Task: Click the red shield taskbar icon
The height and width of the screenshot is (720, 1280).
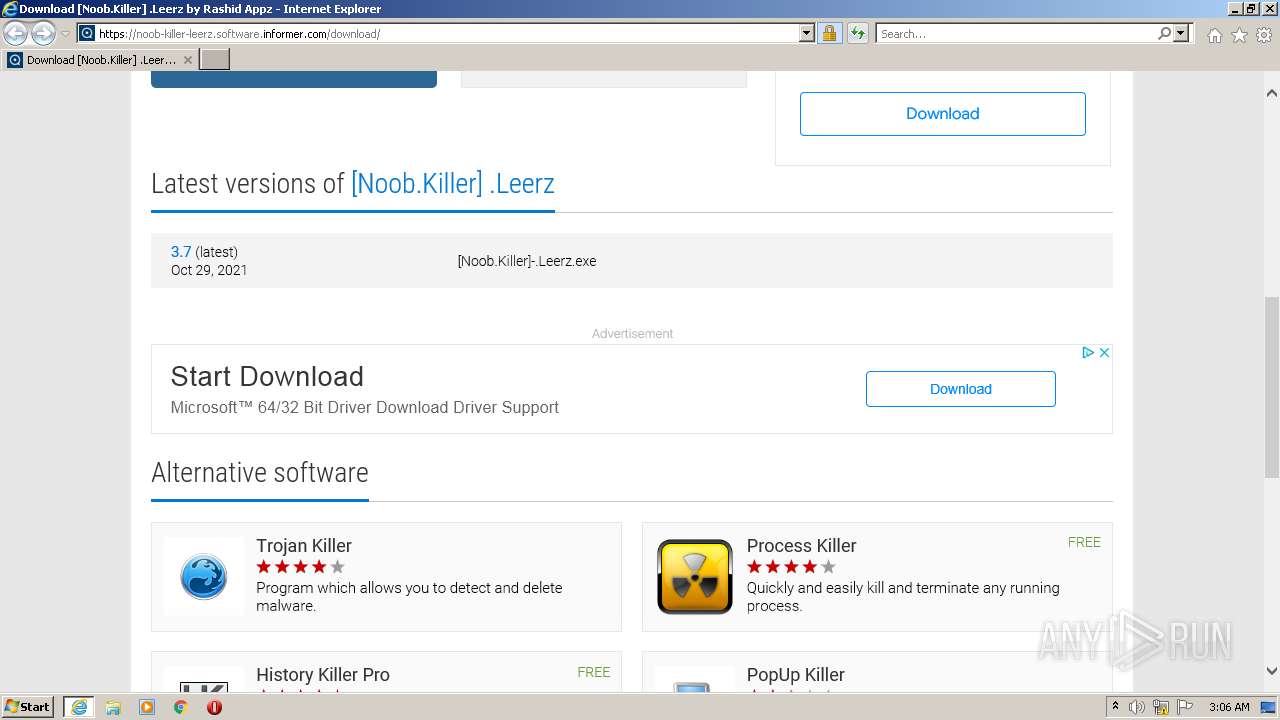Action: point(214,707)
